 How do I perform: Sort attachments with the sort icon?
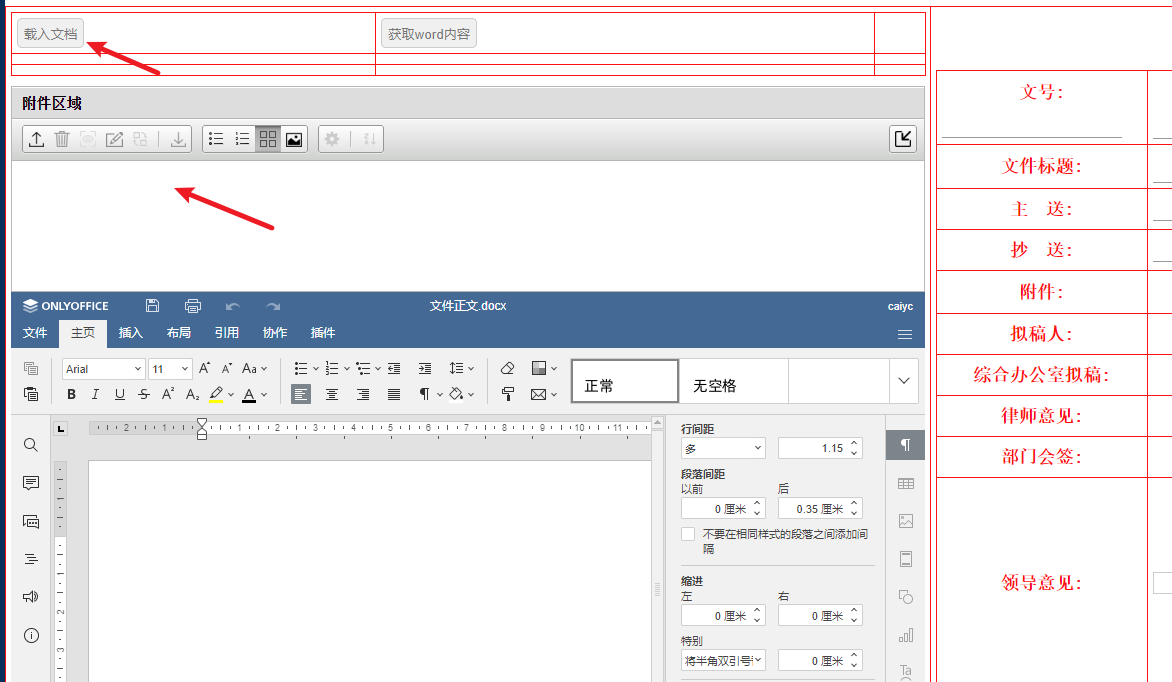pos(369,139)
